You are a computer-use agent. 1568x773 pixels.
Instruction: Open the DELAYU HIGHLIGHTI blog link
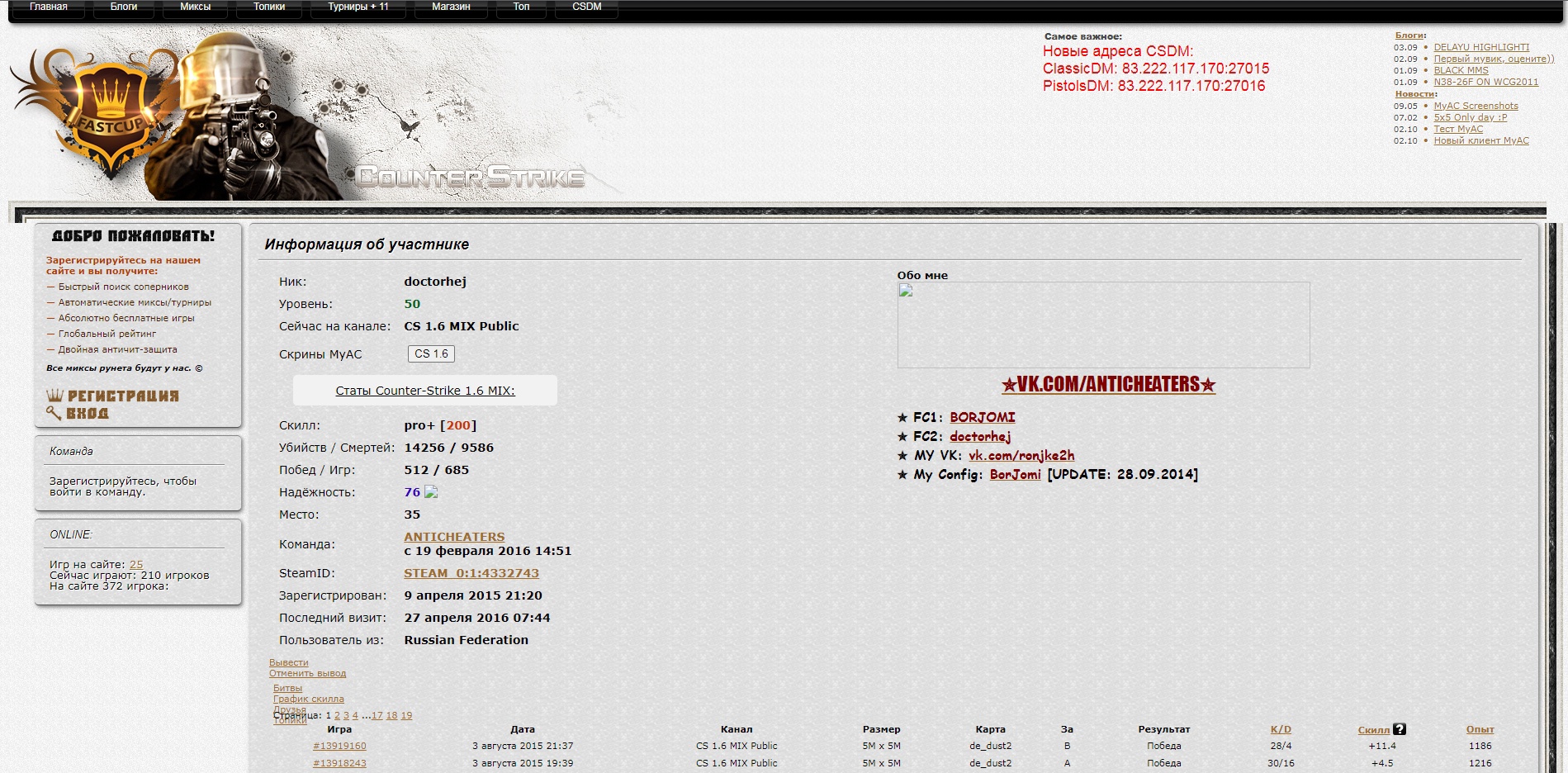(x=1481, y=47)
